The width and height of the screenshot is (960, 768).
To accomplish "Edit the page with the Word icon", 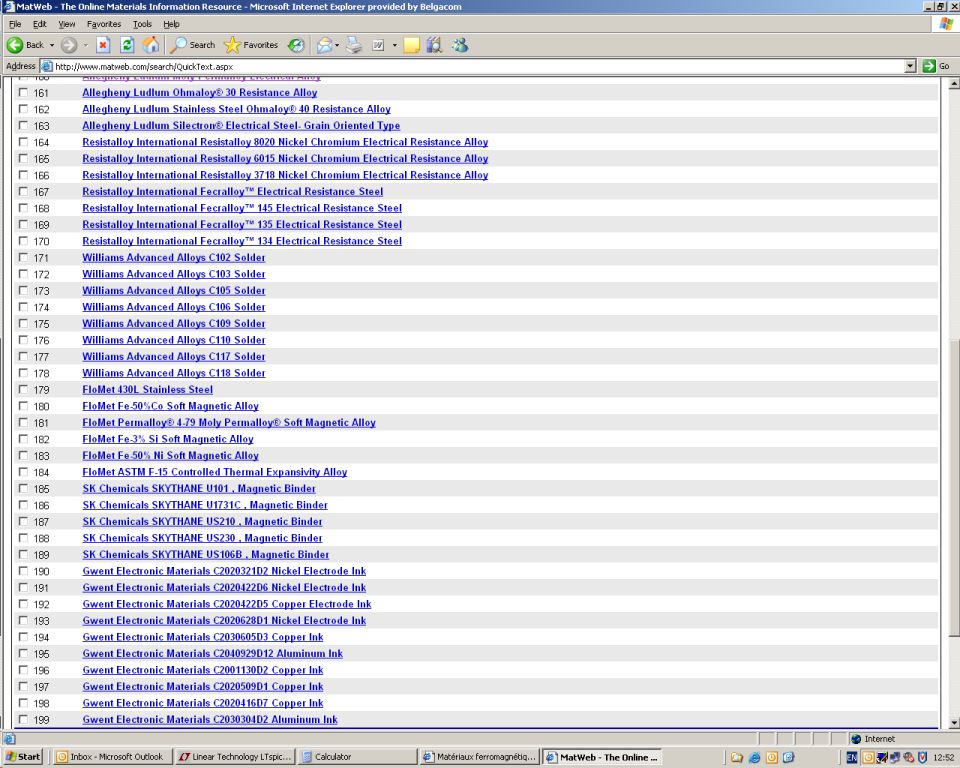I will (x=378, y=45).
